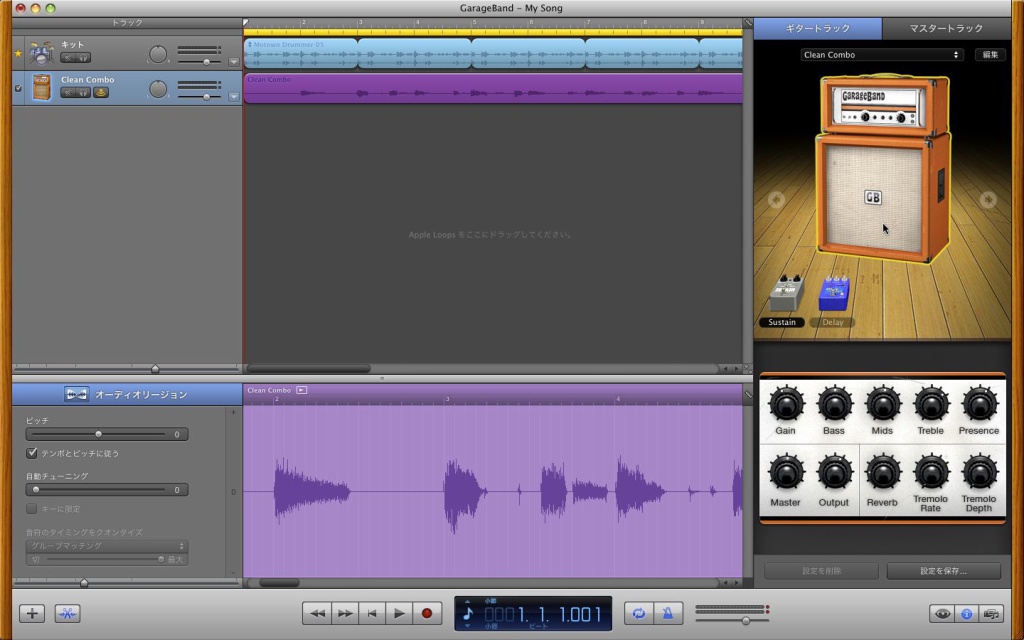Click the Tremolo Depth knob

980,473
